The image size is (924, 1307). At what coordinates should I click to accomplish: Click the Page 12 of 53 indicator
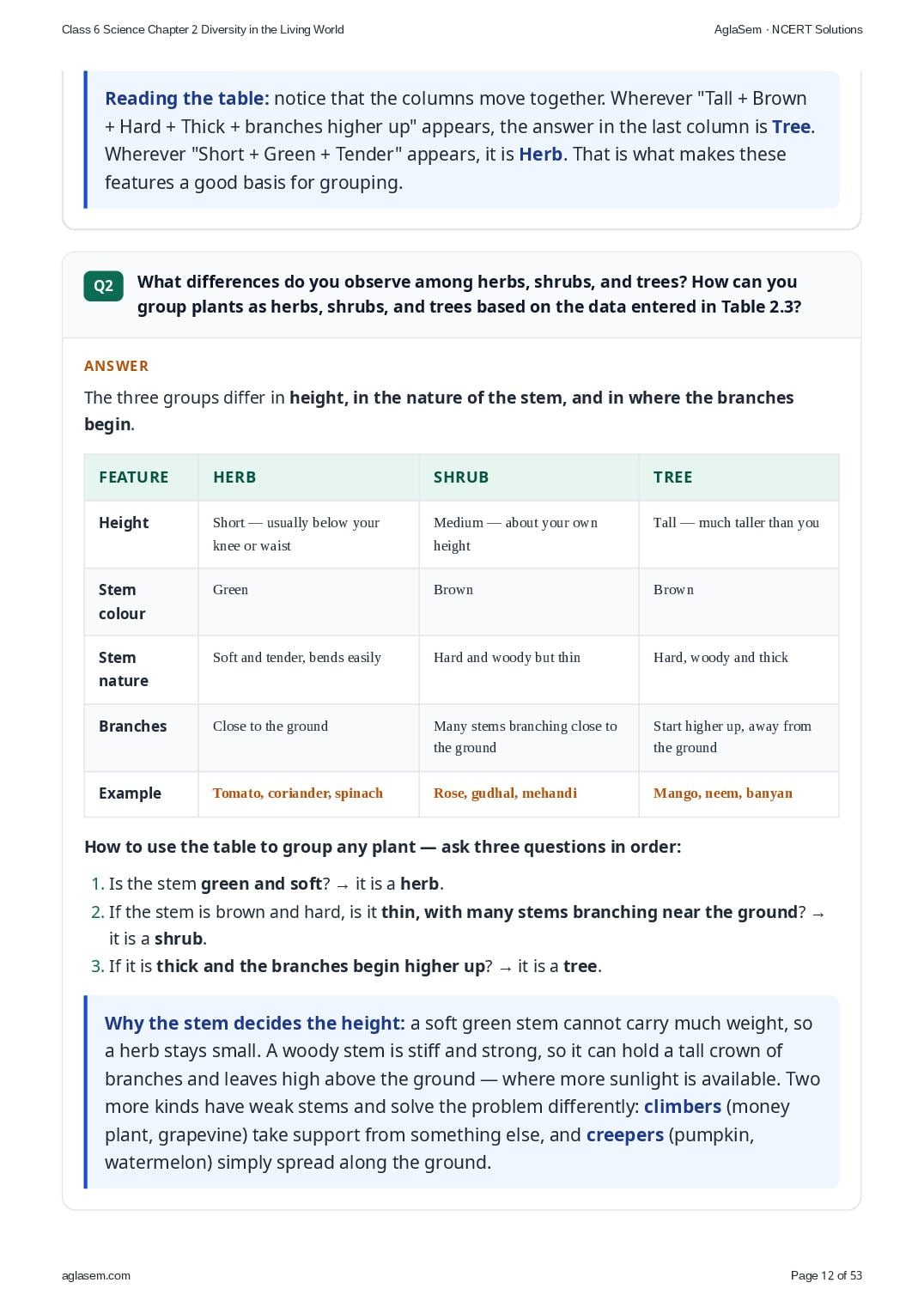826,1275
